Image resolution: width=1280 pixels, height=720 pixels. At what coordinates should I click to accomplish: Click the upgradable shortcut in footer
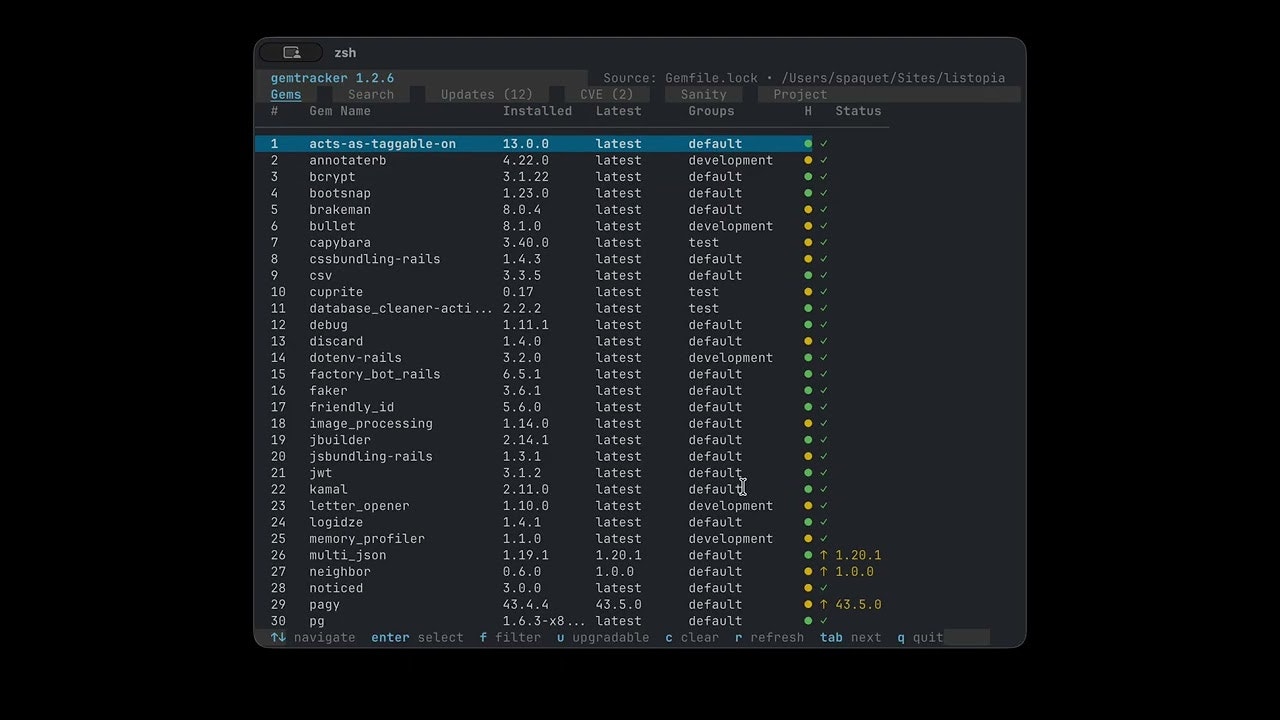tap(603, 637)
